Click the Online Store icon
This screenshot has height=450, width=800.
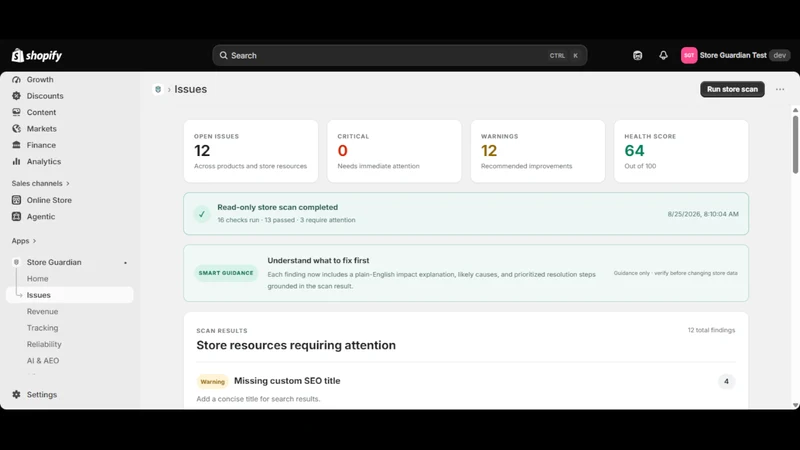16,200
